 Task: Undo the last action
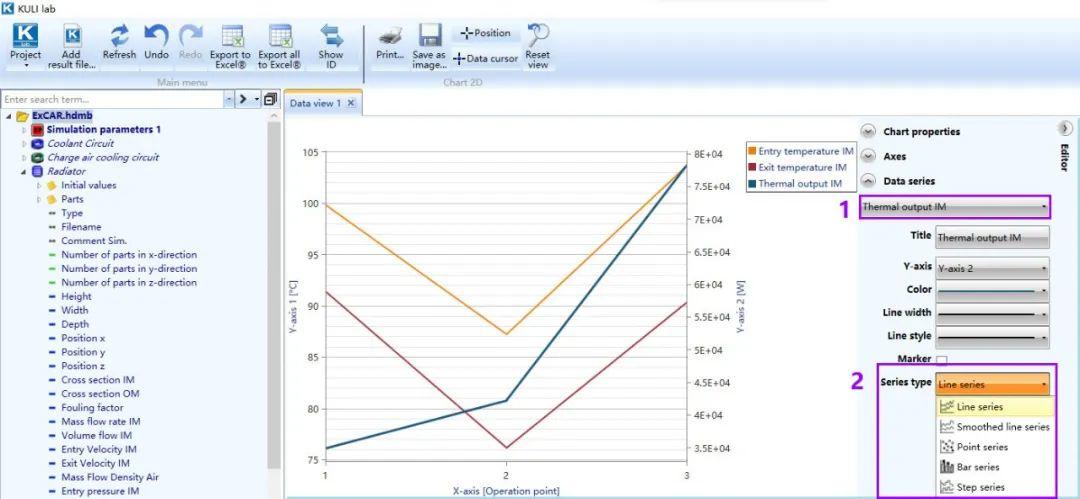[156, 35]
